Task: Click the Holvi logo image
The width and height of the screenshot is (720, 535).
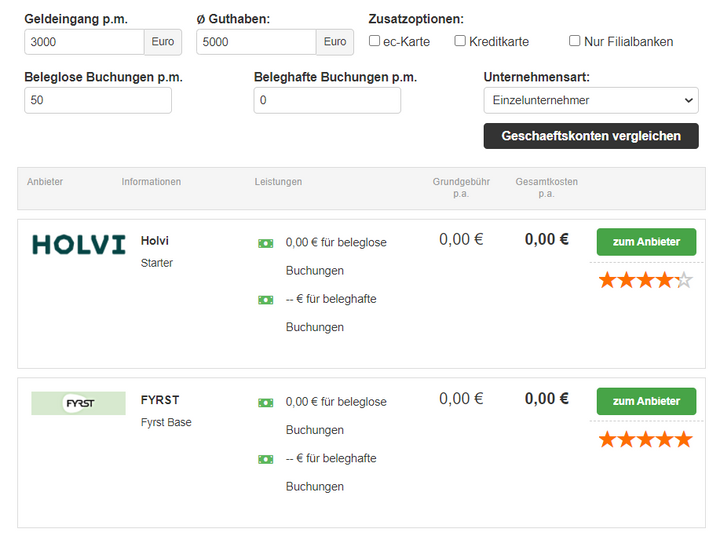Action: click(79, 244)
